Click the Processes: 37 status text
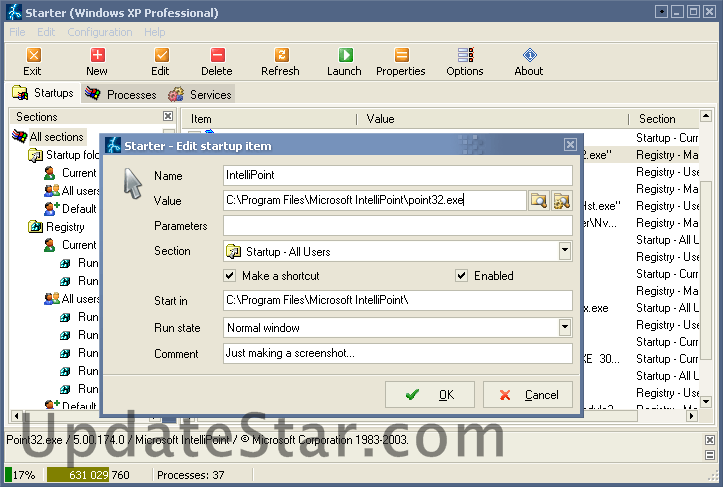723x487 pixels. click(x=190, y=475)
